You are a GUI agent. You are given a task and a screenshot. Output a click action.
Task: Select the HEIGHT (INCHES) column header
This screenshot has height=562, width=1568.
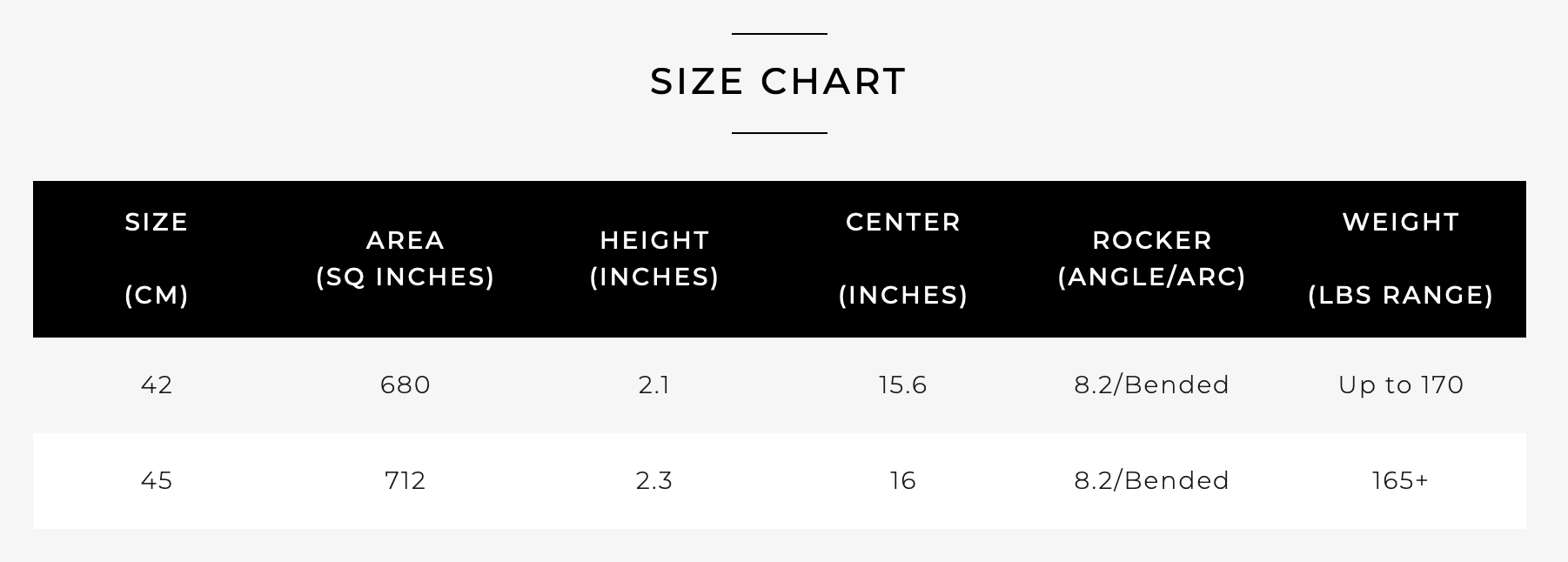tap(654, 258)
